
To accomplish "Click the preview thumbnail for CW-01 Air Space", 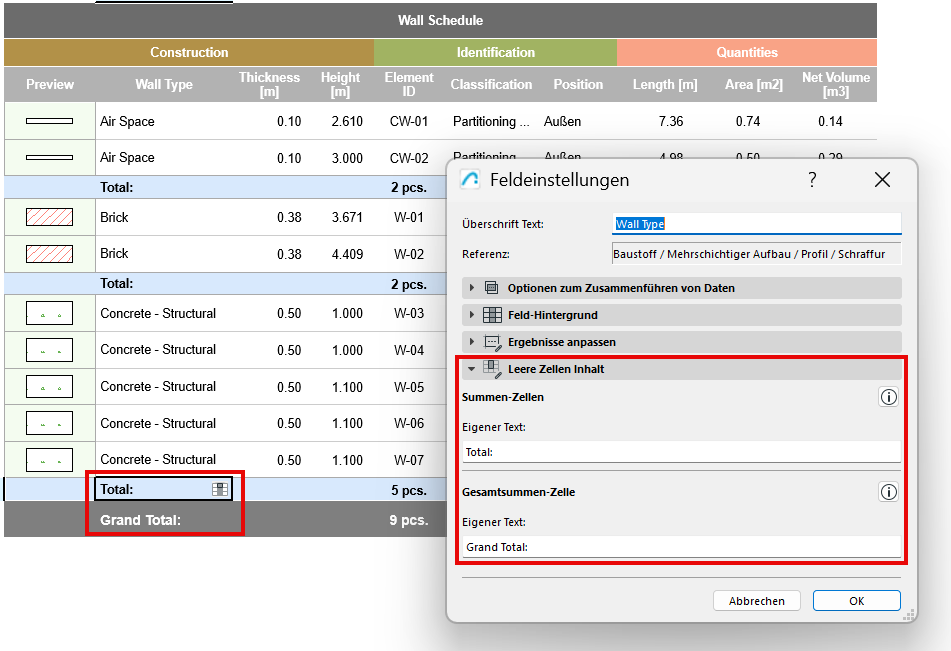I will (x=50, y=121).
